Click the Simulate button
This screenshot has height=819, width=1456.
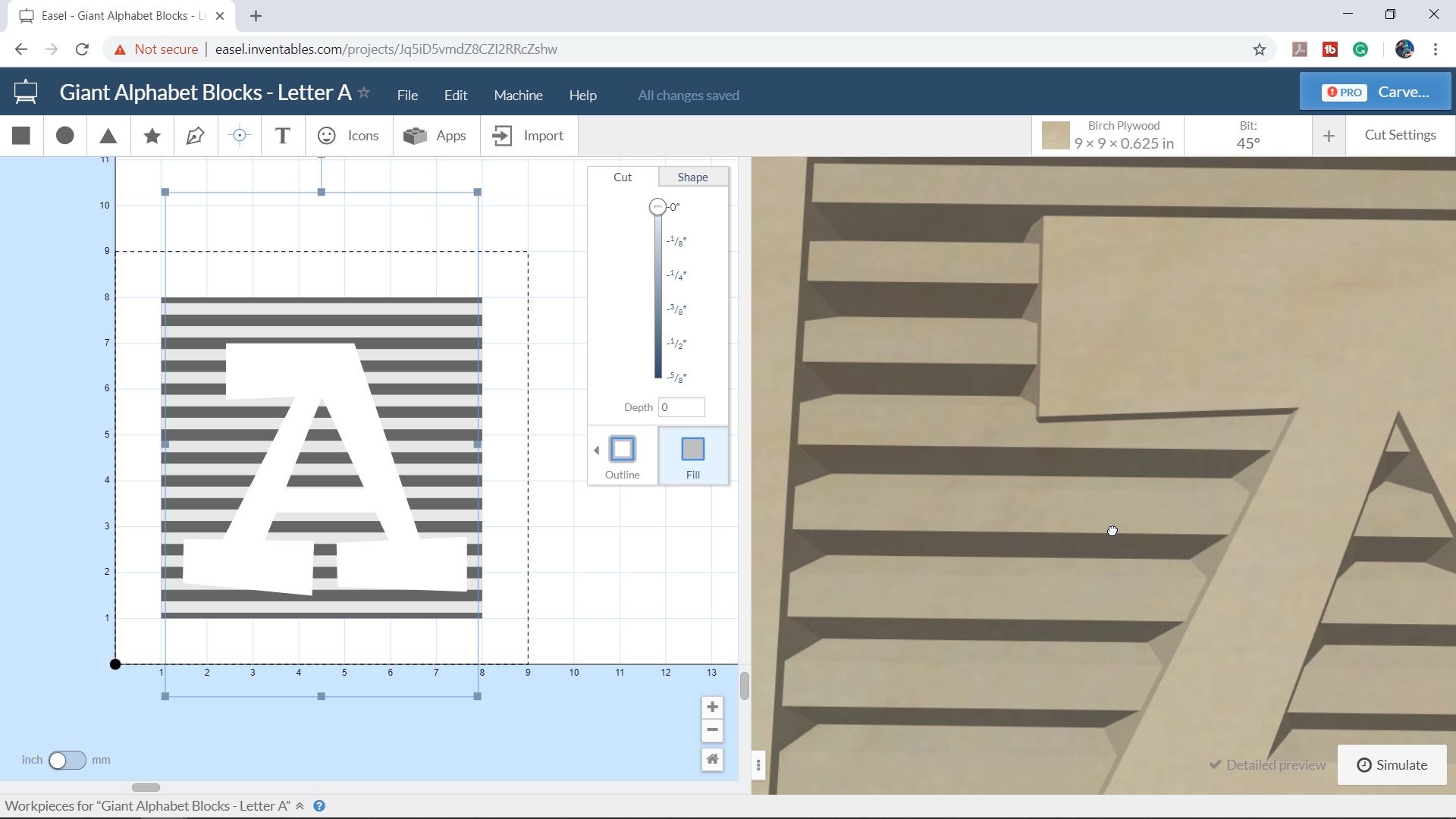pos(1392,764)
